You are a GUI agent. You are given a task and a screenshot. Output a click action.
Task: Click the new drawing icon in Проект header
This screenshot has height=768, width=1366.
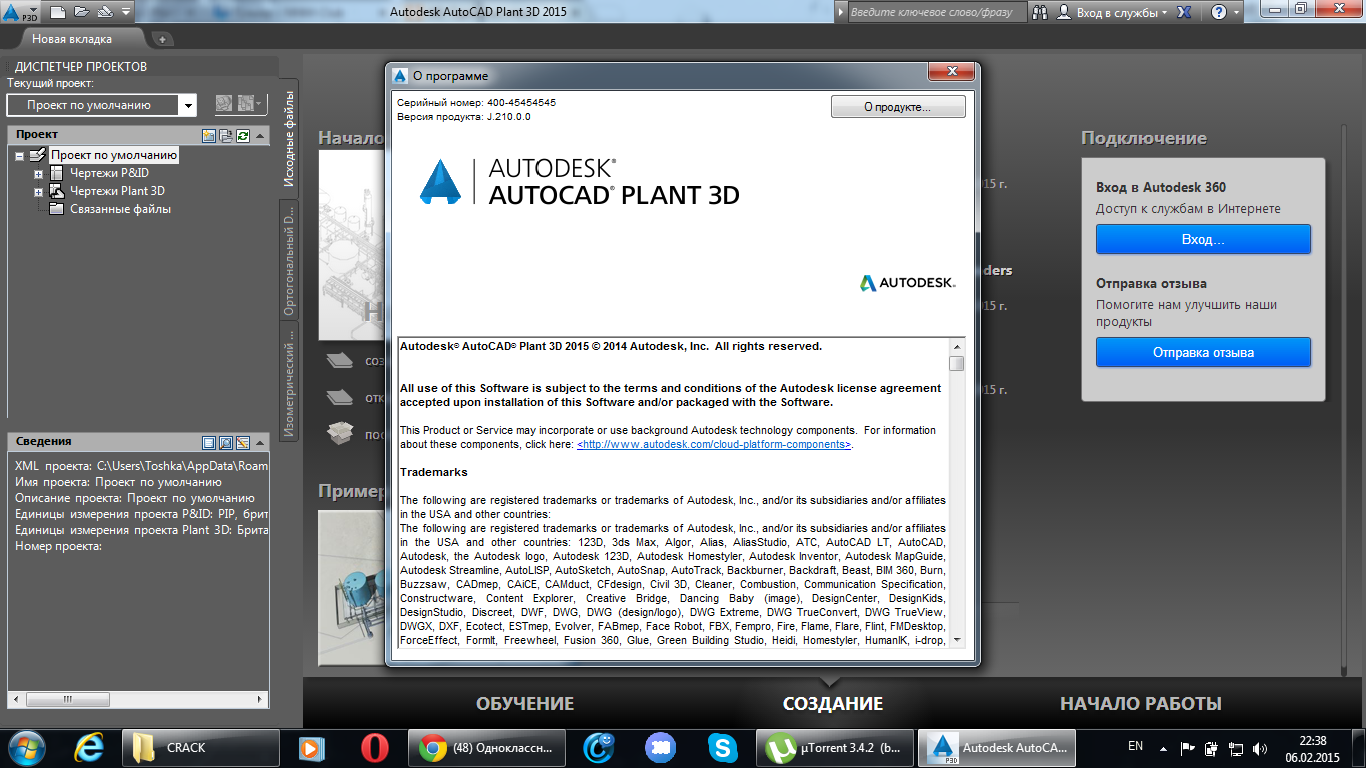tap(209, 135)
